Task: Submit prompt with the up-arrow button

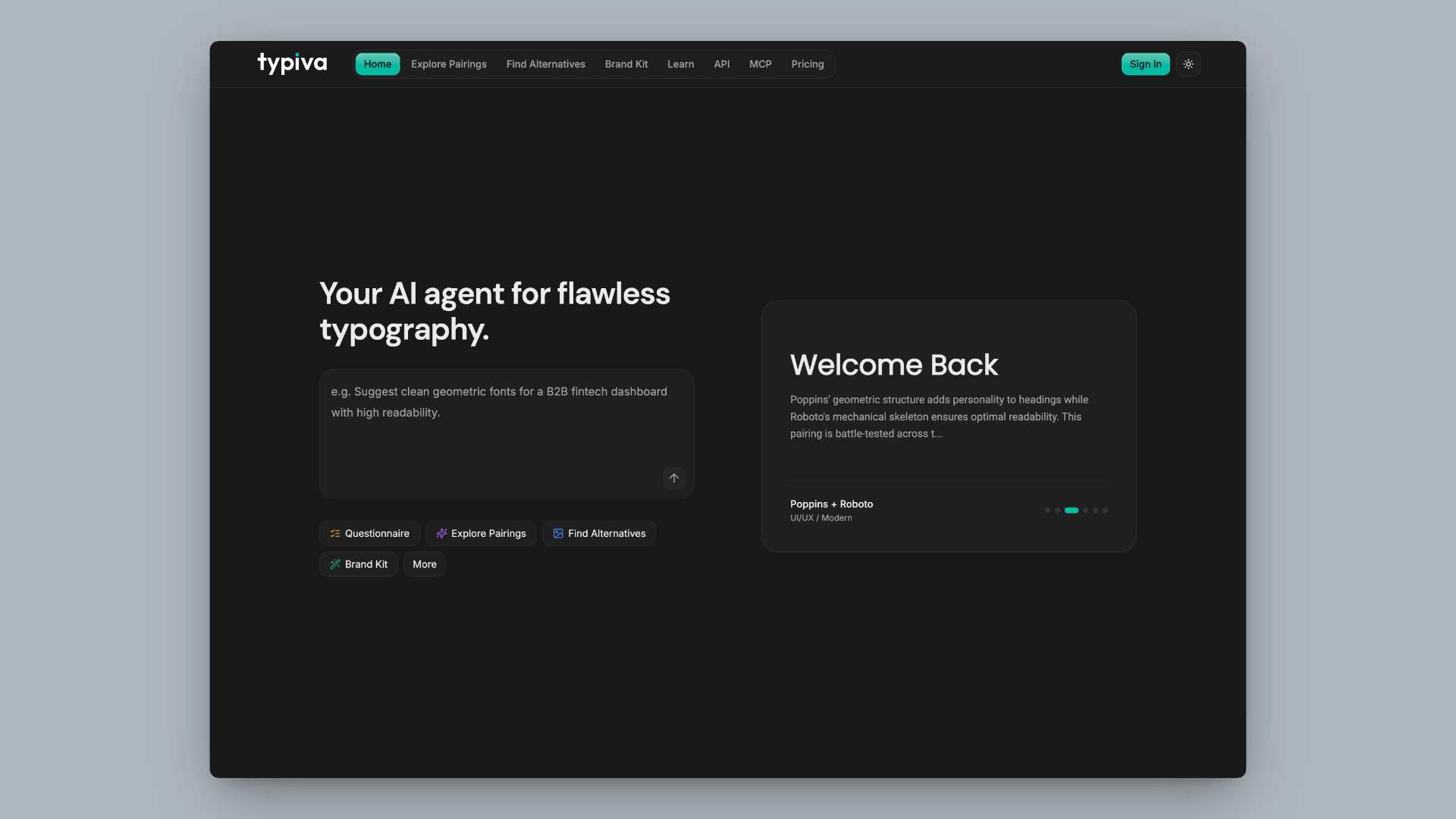Action: pos(673,478)
